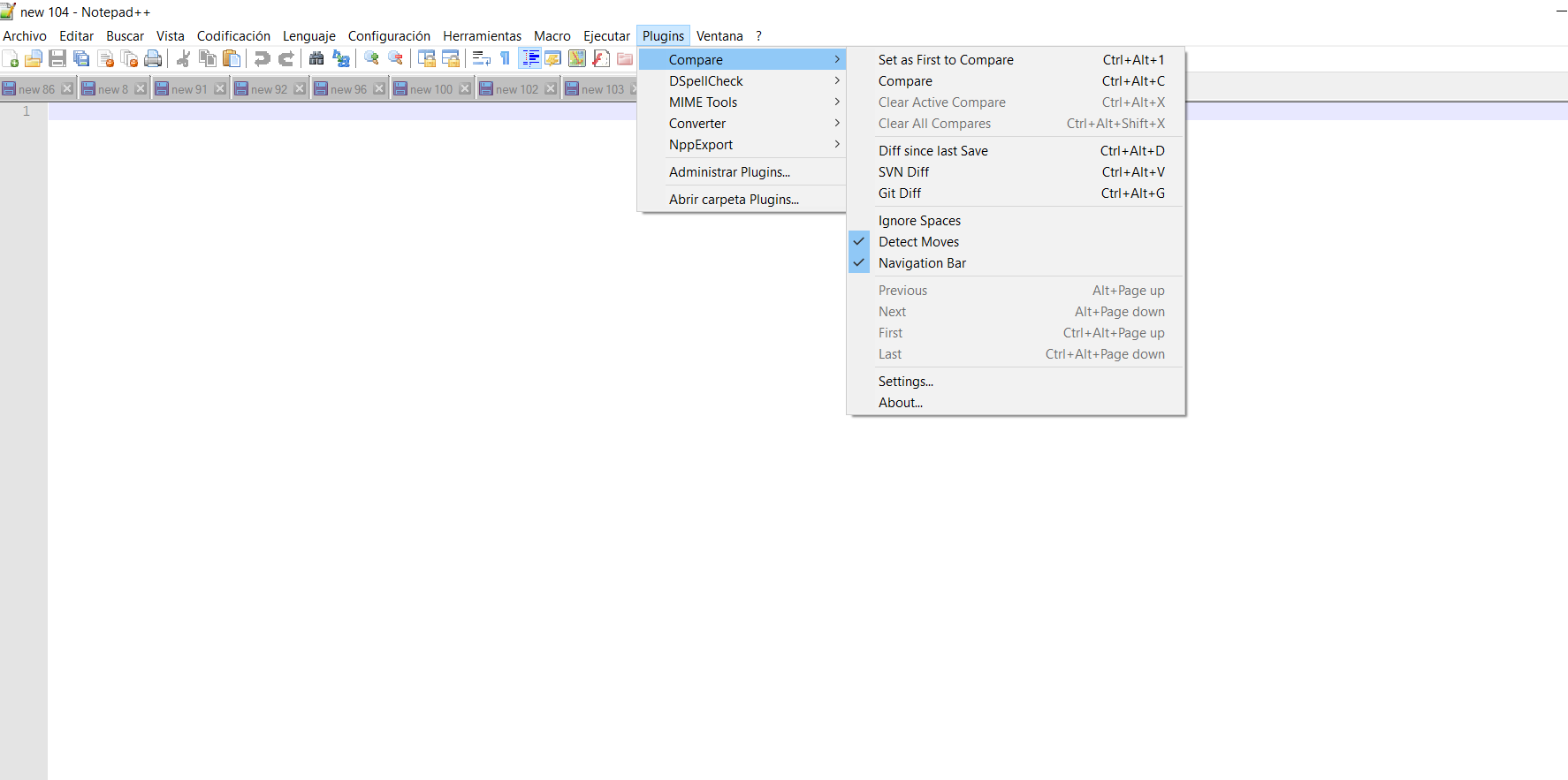Toggle synchronized horizontal scrolling icon
This screenshot has width=1568, height=780.
(450, 59)
